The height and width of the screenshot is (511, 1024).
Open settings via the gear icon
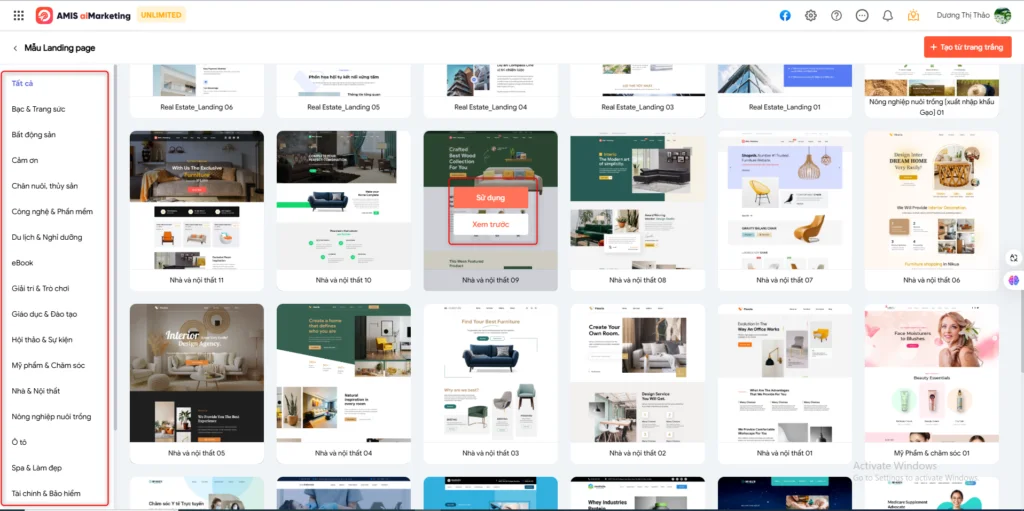click(x=811, y=16)
